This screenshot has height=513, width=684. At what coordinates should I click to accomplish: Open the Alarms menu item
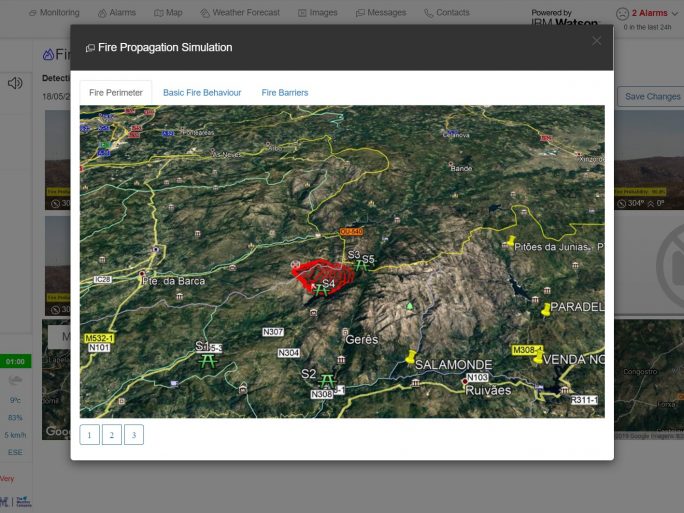click(x=117, y=13)
